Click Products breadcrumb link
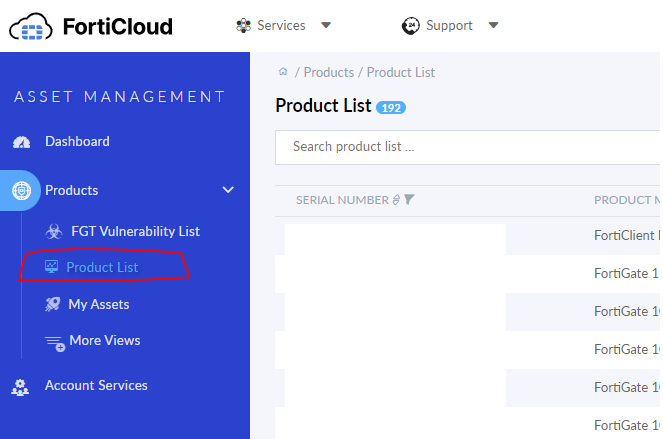Screen dimensions: 663x439 click(x=329, y=72)
